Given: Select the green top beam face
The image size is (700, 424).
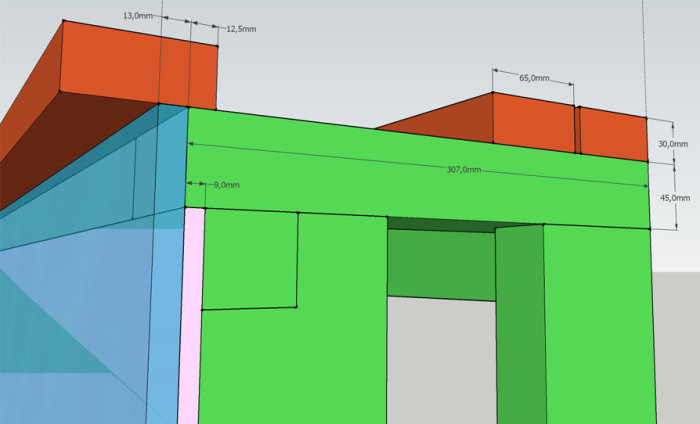Looking at the screenshot, I should point(417,170).
